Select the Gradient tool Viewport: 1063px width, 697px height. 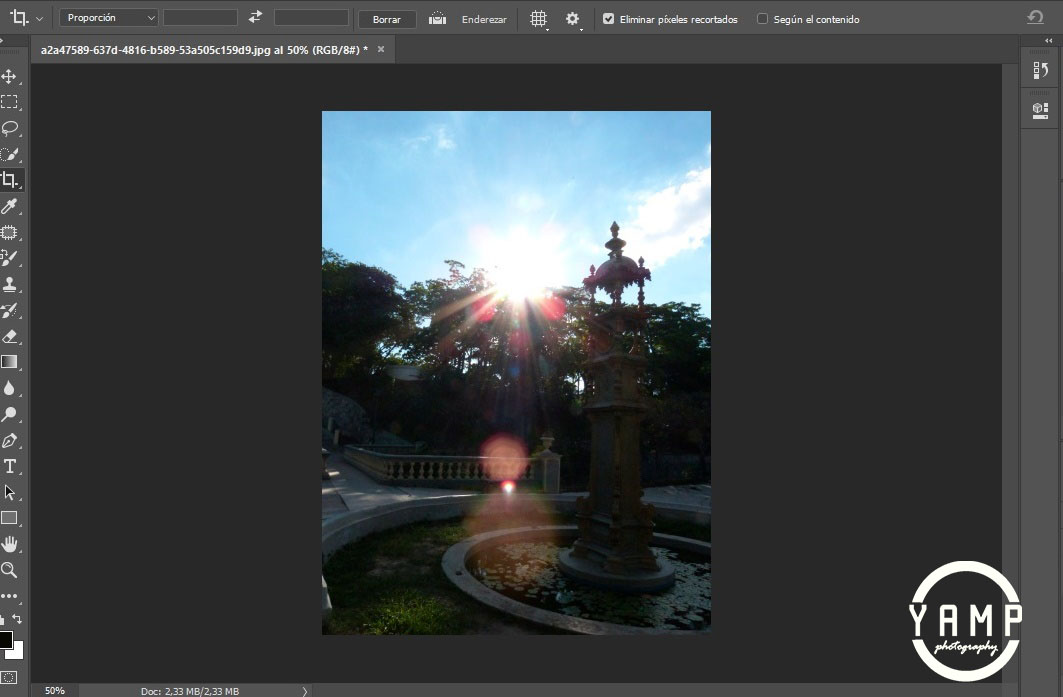point(9,362)
